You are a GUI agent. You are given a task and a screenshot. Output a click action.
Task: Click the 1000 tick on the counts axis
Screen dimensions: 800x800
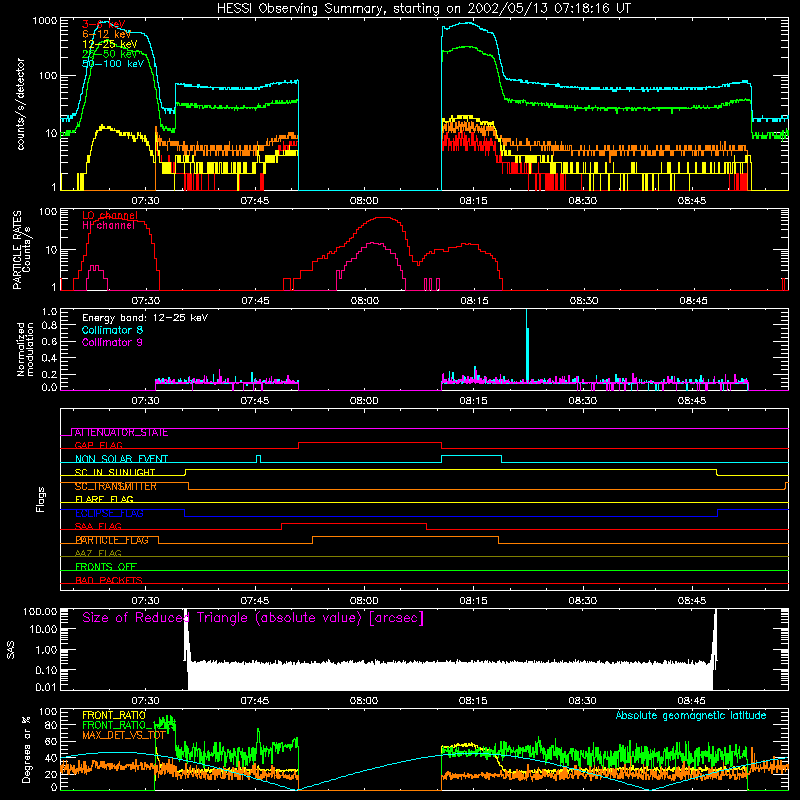point(45,21)
